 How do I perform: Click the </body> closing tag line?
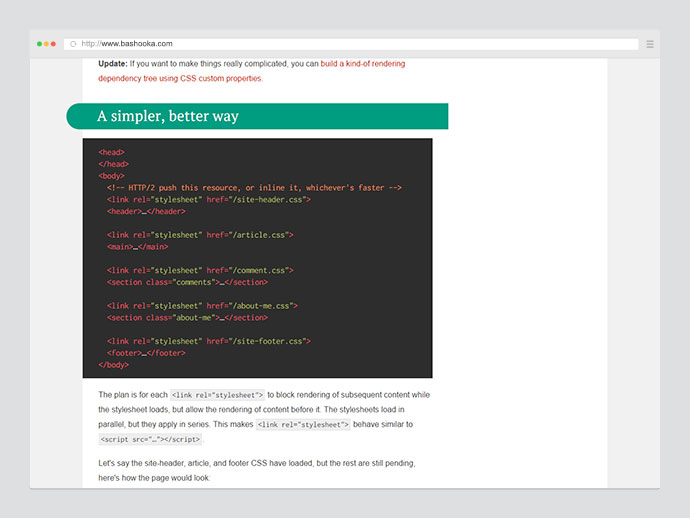[x=114, y=365]
